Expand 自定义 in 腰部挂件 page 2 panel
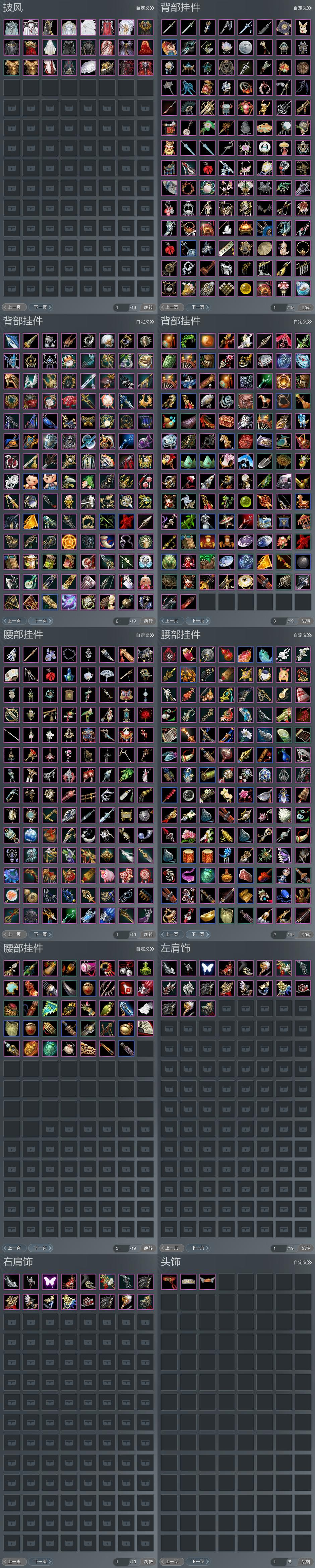Screen dimensions: 315x1568 pyautogui.click(x=302, y=635)
